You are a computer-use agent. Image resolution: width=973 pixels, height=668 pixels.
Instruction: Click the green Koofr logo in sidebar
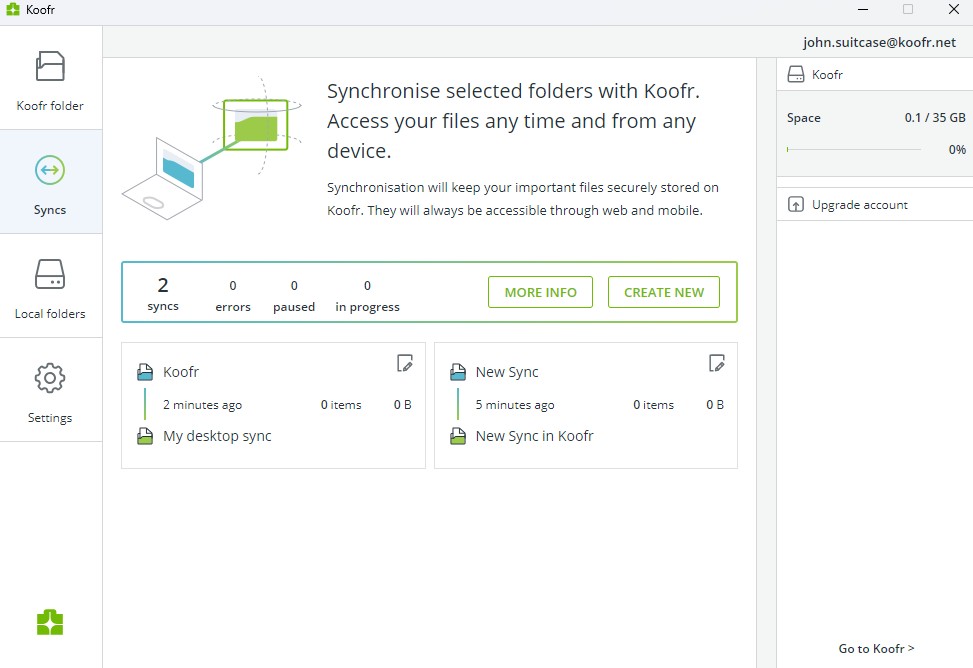click(50, 622)
